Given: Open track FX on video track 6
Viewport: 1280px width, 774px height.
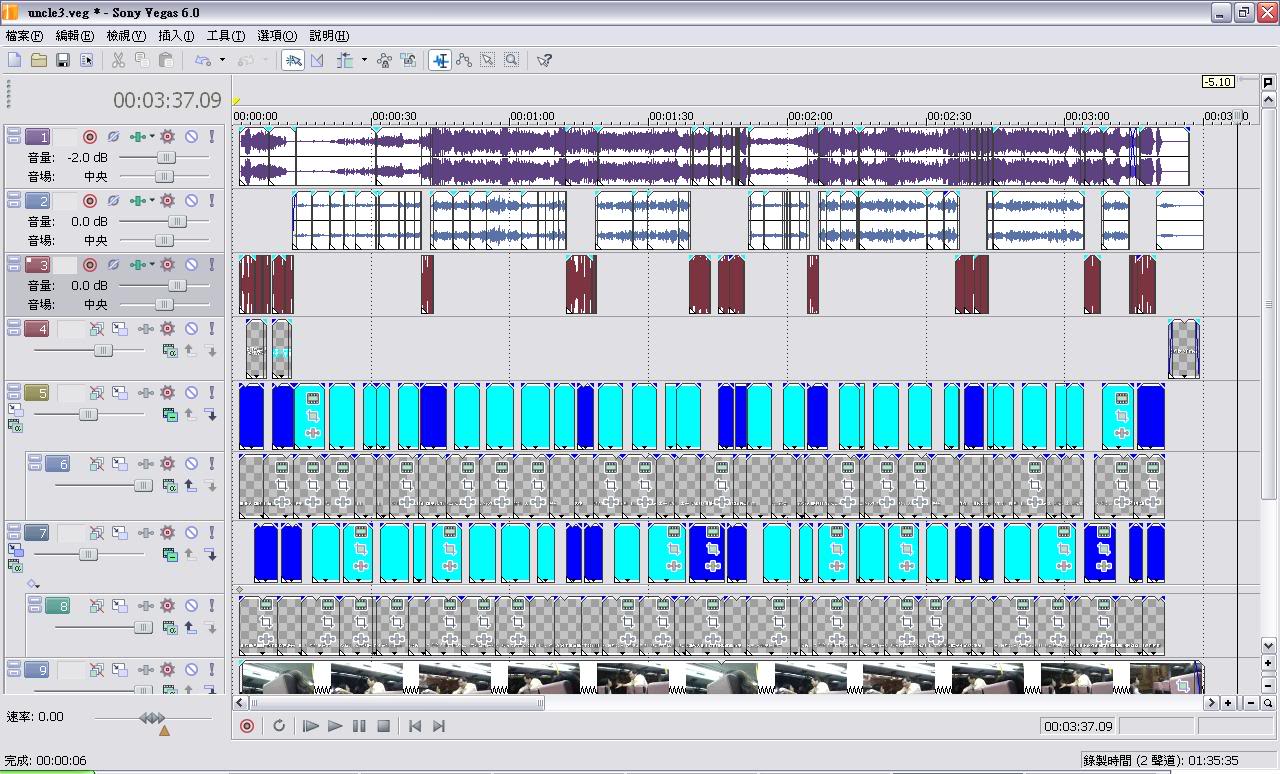Looking at the screenshot, I should (x=146, y=464).
